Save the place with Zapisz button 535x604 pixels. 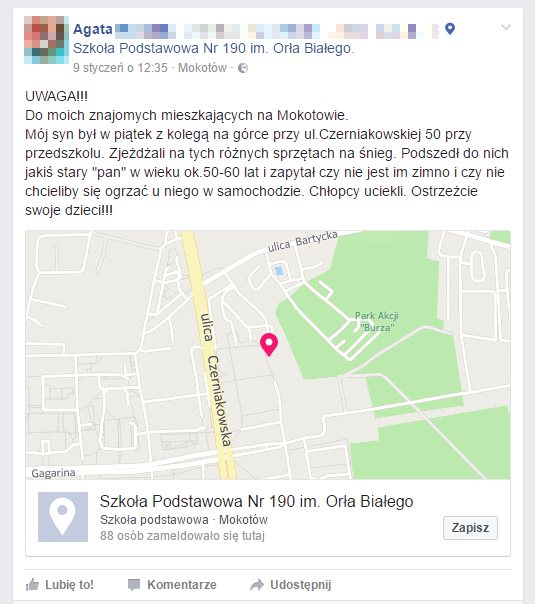[x=470, y=528]
